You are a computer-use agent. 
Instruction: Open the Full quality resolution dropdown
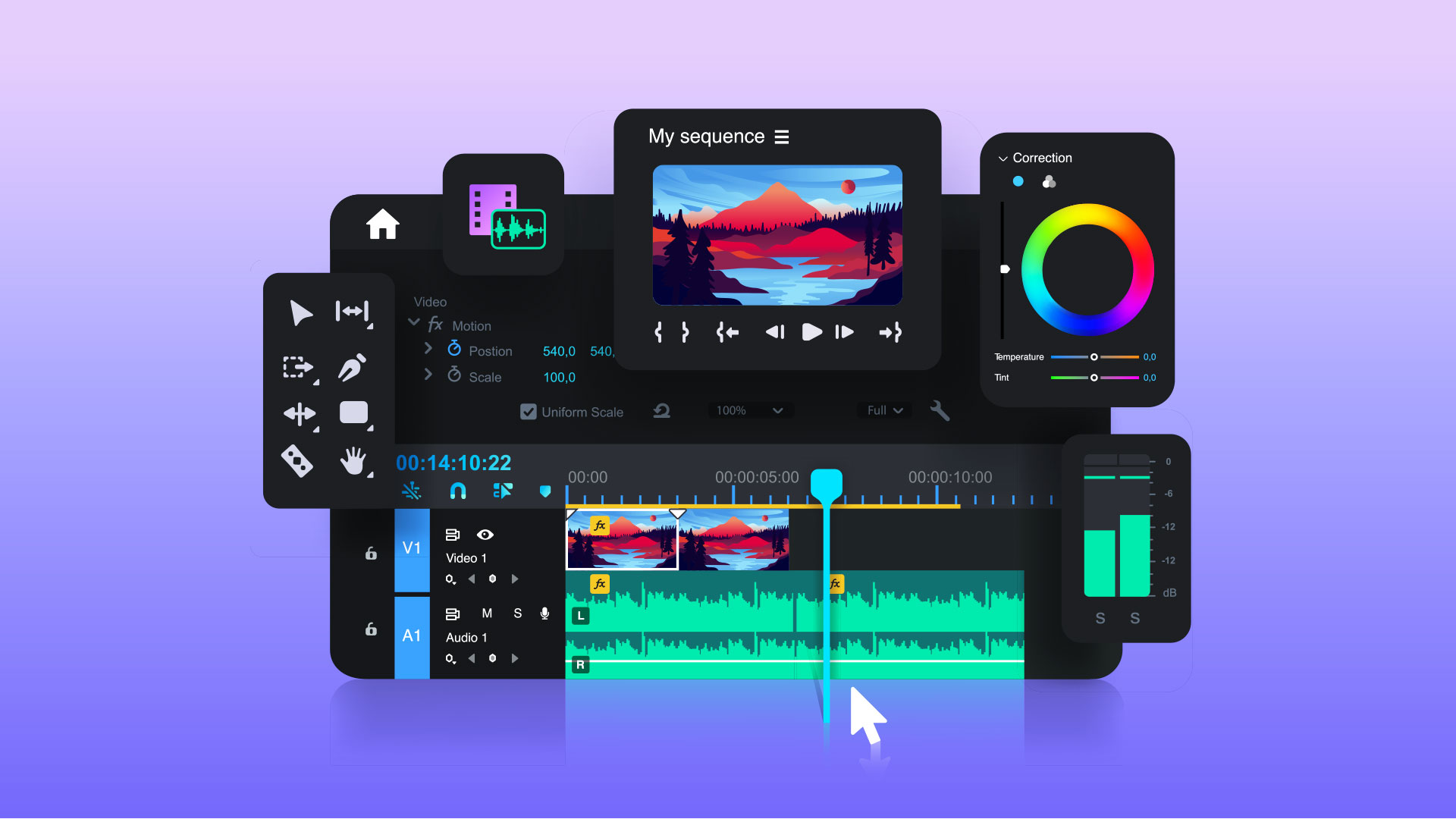tap(886, 410)
